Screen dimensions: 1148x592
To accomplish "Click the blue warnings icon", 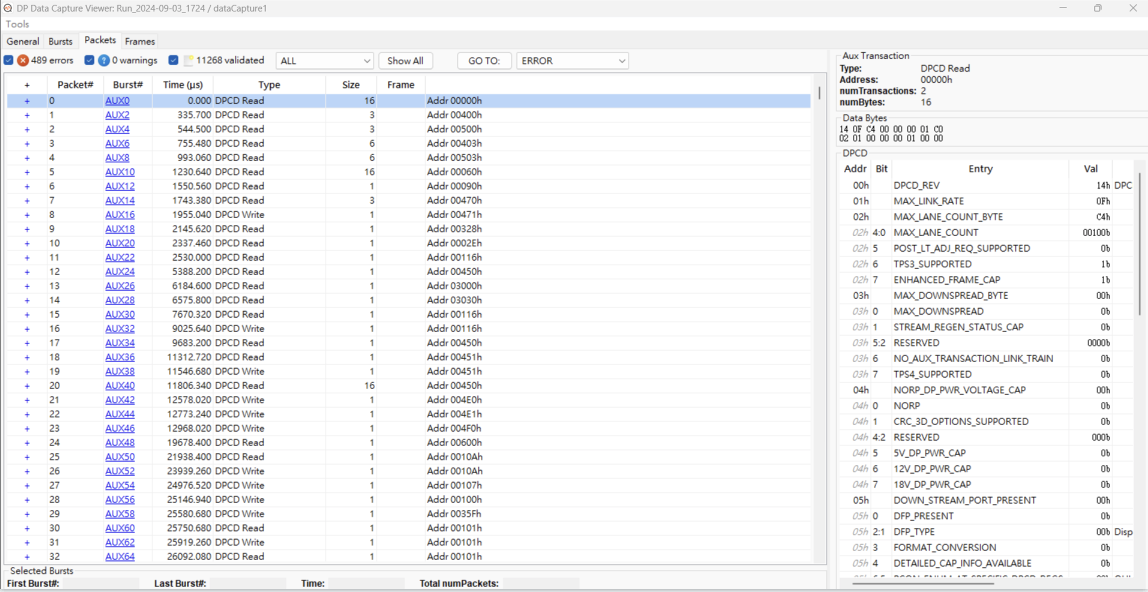I will (104, 60).
